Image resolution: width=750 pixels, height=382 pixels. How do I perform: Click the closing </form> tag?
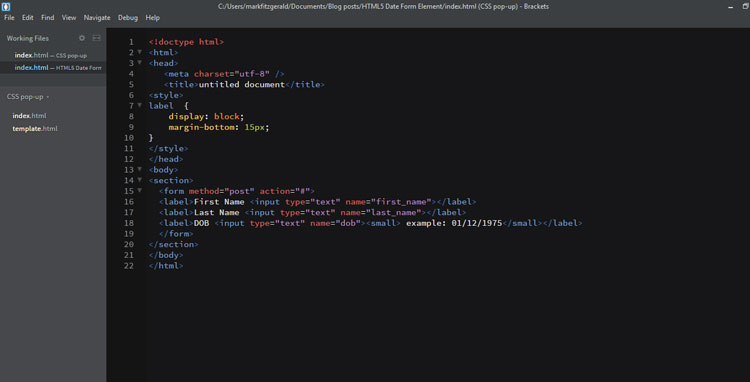(x=176, y=234)
